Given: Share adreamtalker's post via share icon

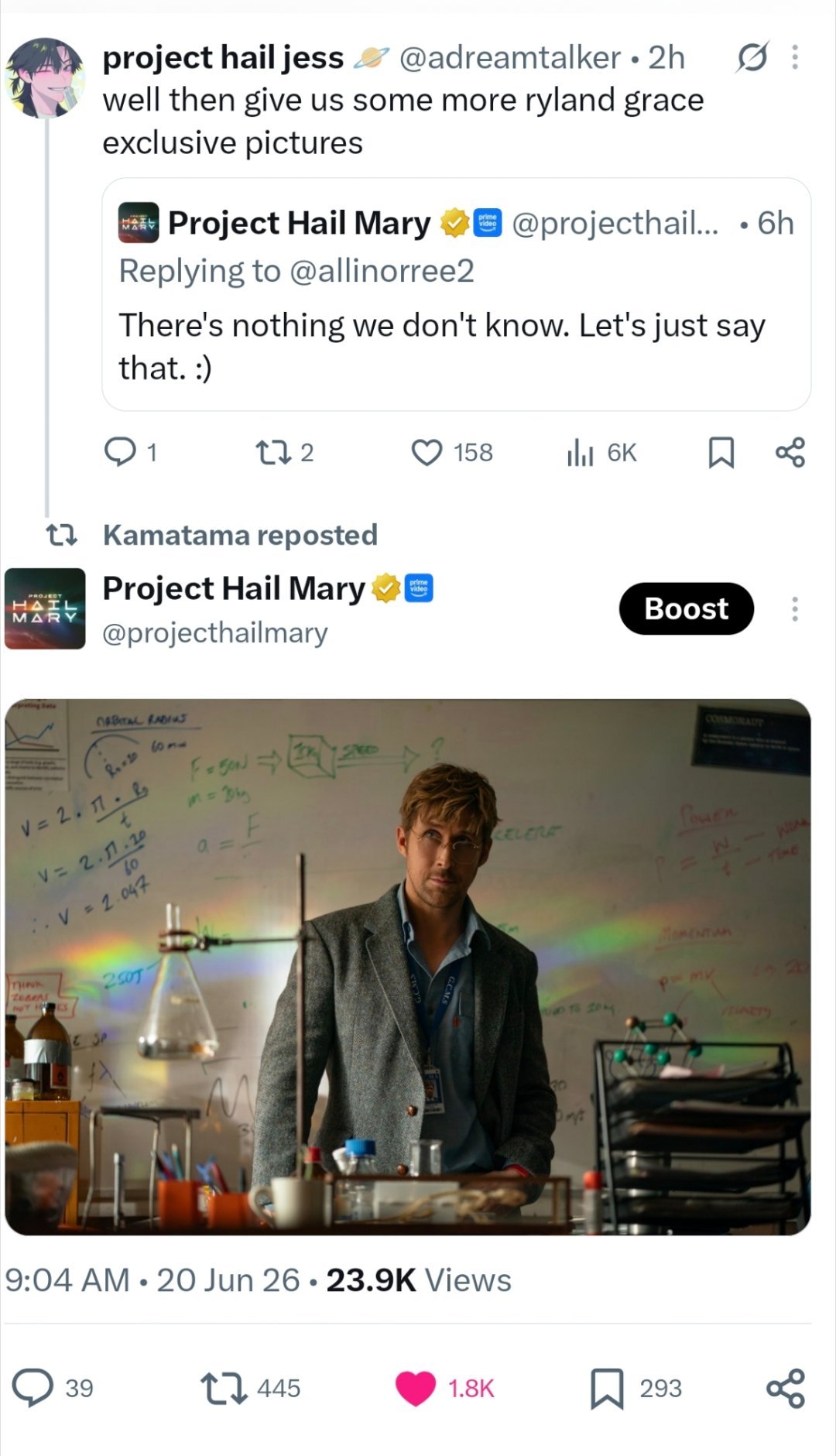Looking at the screenshot, I should tap(790, 453).
